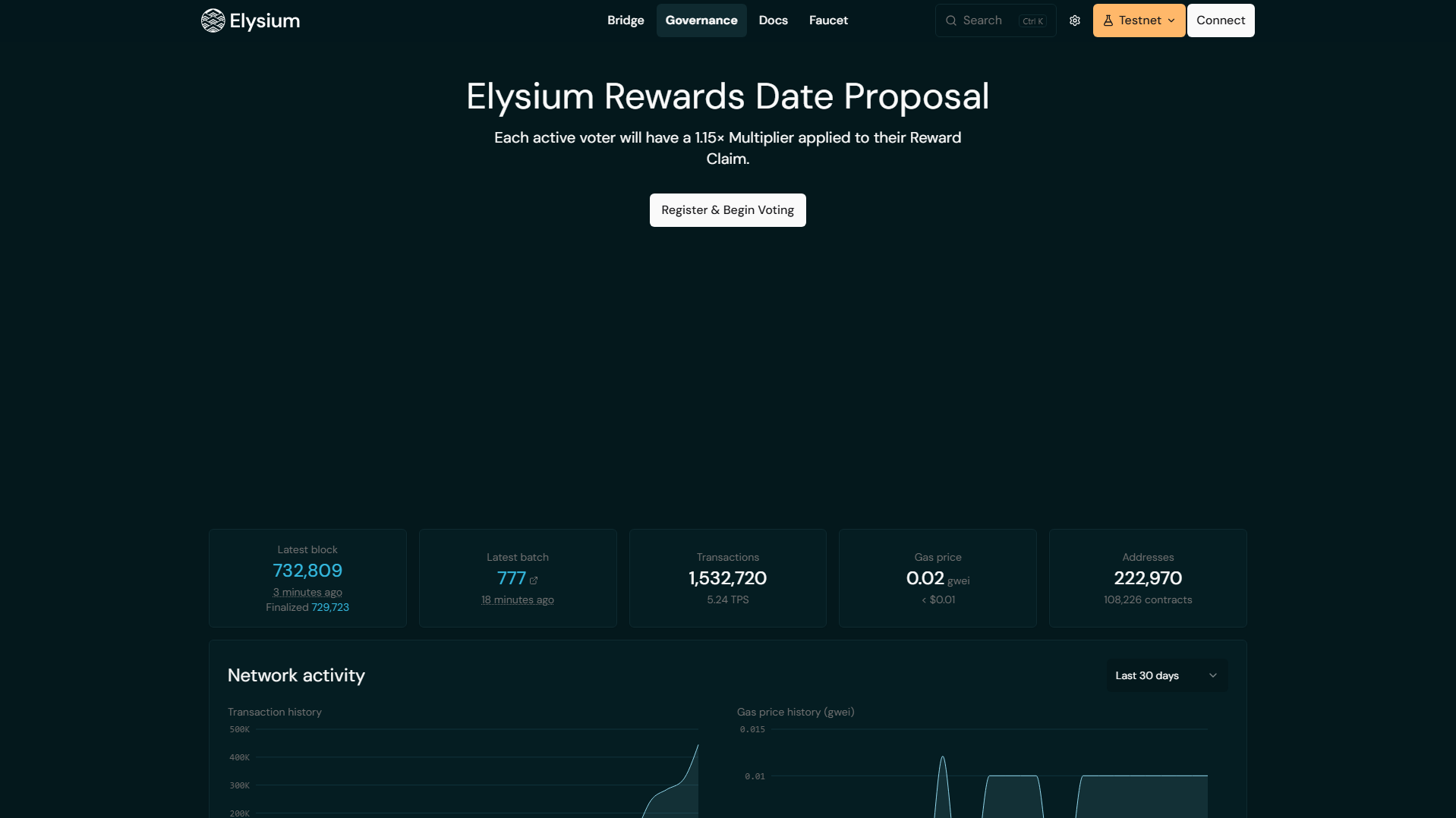Click Register & Begin Voting button

tap(727, 210)
